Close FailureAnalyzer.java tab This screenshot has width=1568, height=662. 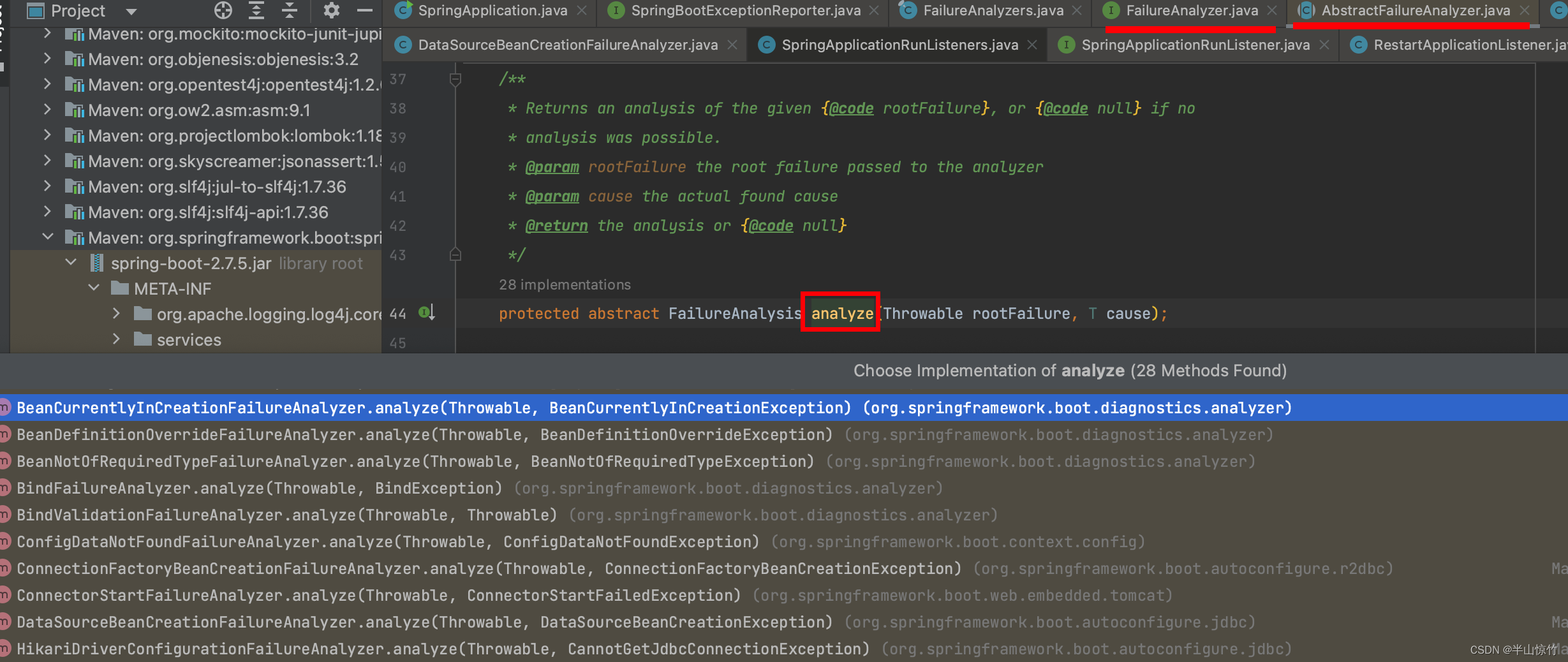(x=1272, y=11)
